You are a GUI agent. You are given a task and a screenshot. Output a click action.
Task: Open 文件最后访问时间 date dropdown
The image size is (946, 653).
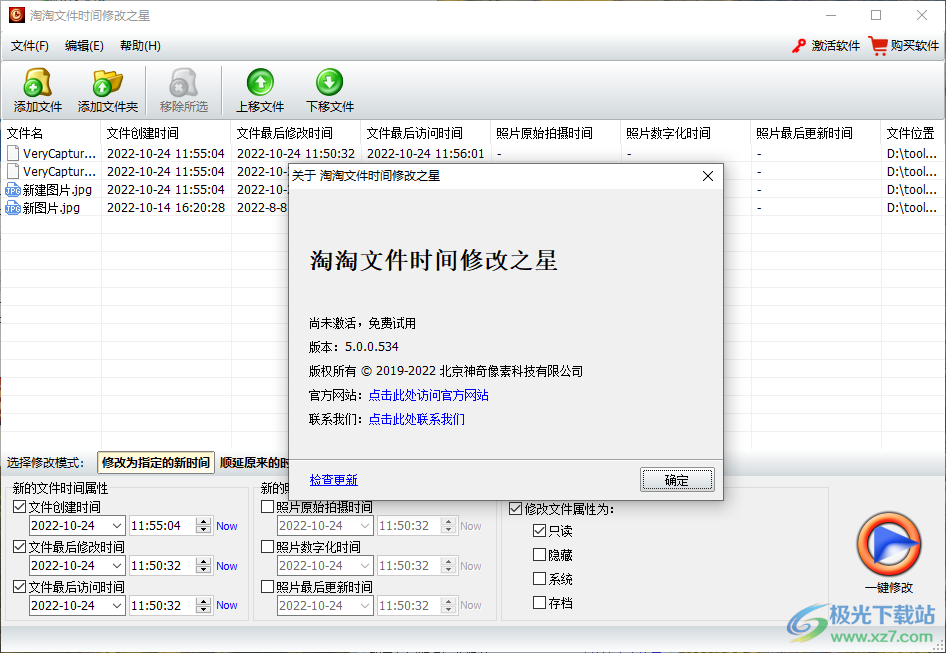tap(117, 605)
